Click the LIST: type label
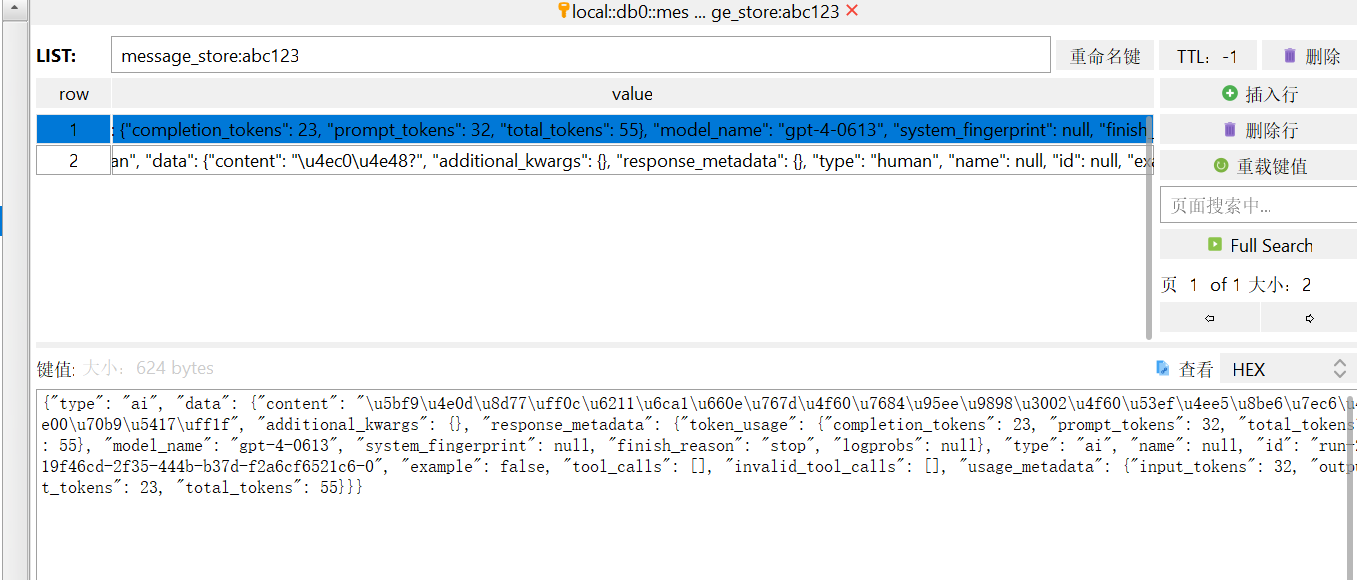The image size is (1357, 580). tap(56, 56)
